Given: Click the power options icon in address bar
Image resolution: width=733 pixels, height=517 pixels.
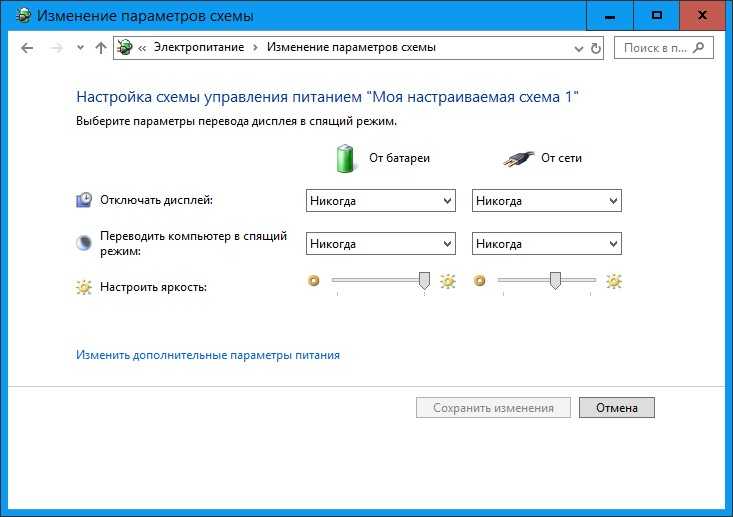Looking at the screenshot, I should (x=125, y=47).
